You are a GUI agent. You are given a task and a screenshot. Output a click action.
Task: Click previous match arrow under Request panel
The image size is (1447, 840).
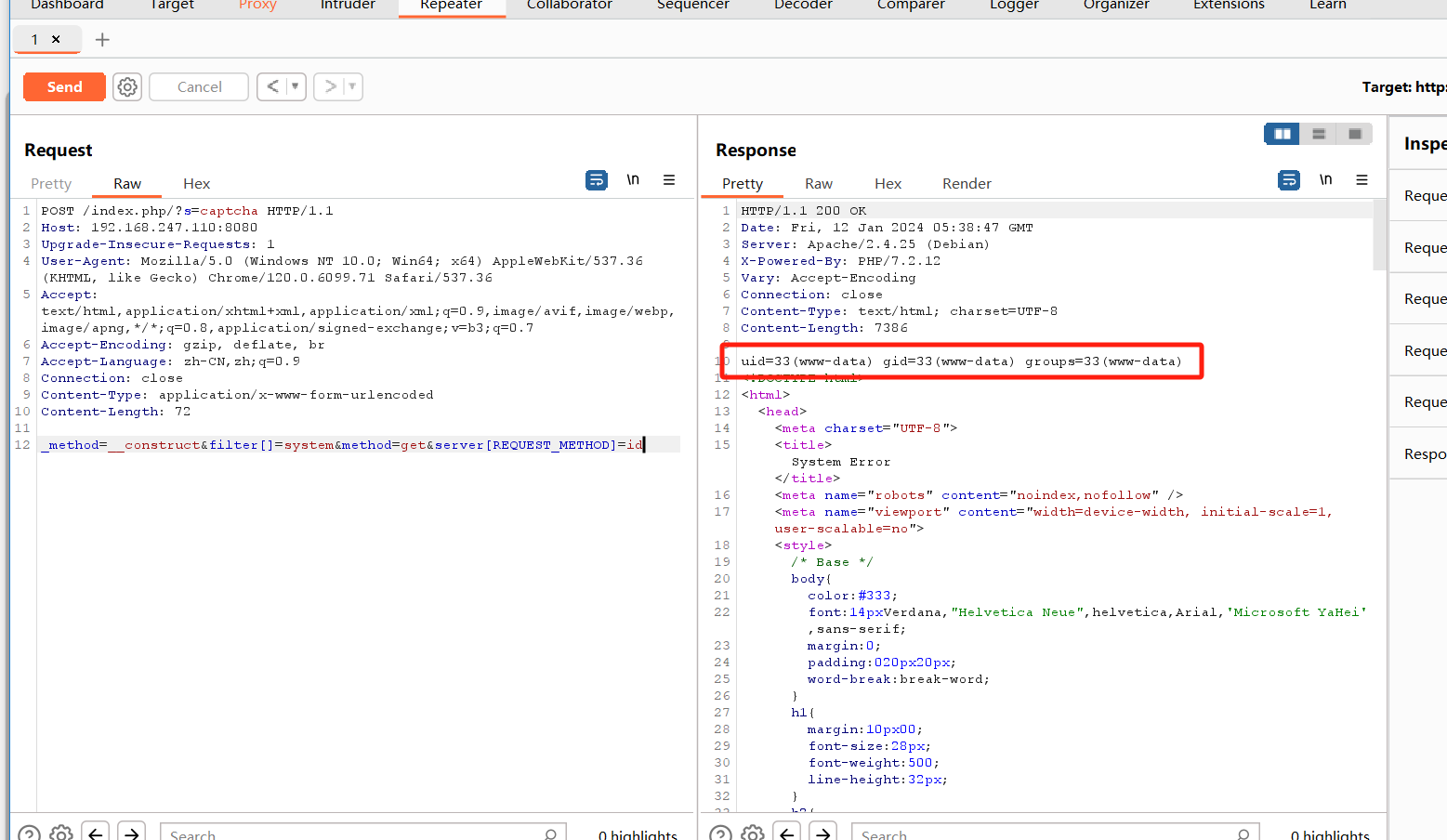pos(95,833)
